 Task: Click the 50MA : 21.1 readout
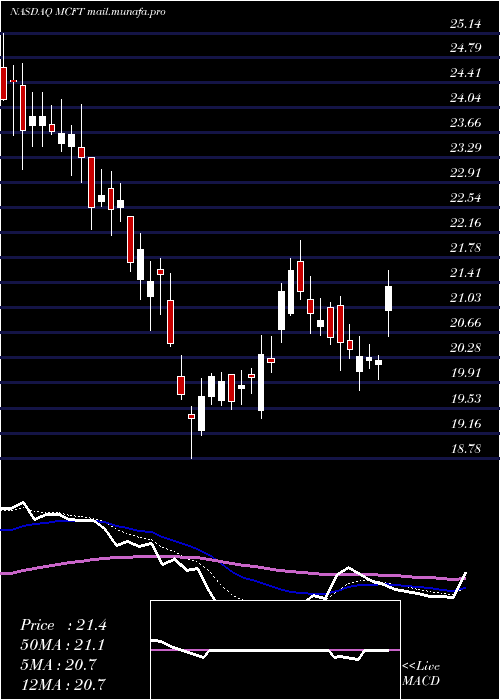pyautogui.click(x=63, y=645)
